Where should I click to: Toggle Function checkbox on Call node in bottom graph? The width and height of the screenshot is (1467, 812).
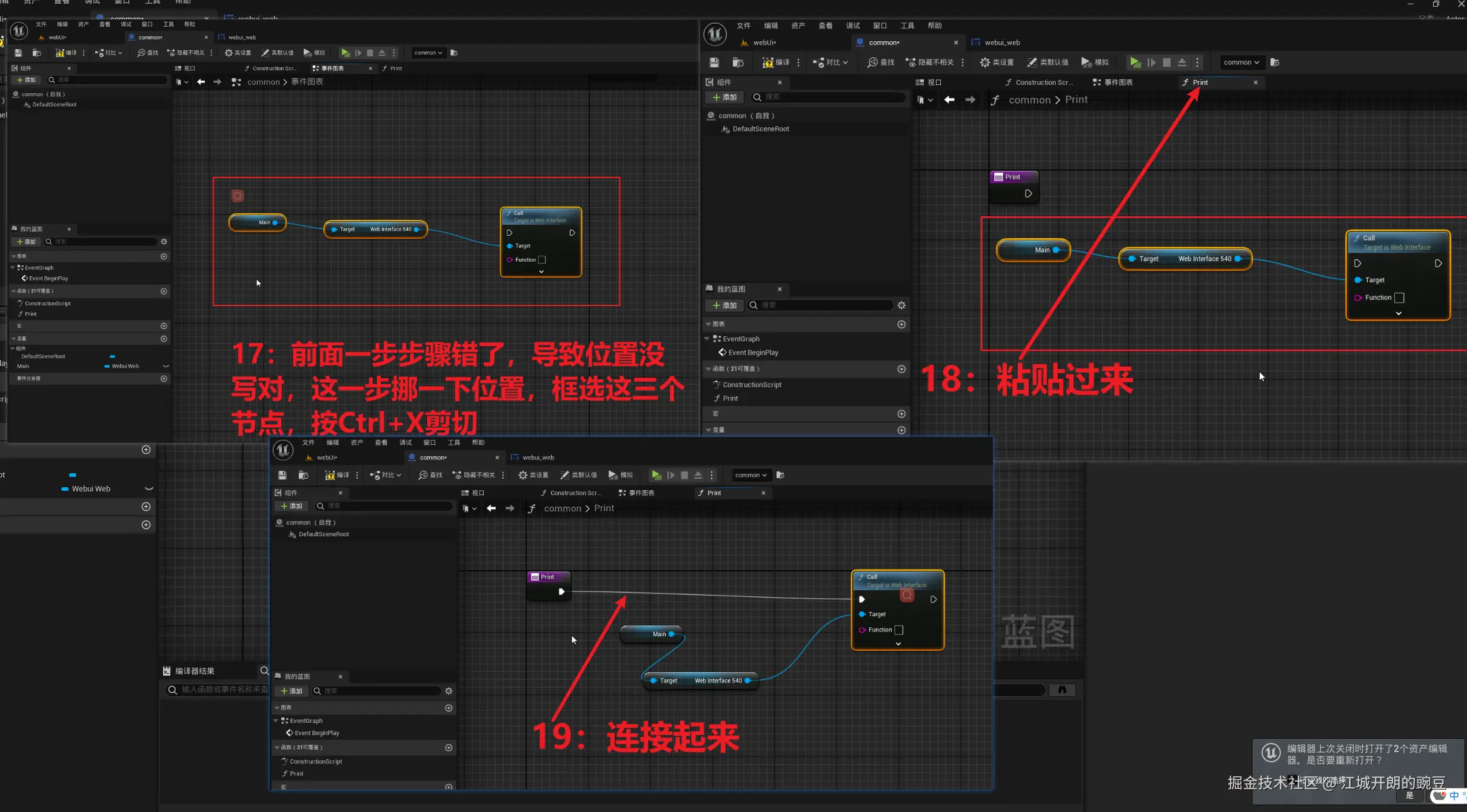(x=899, y=630)
